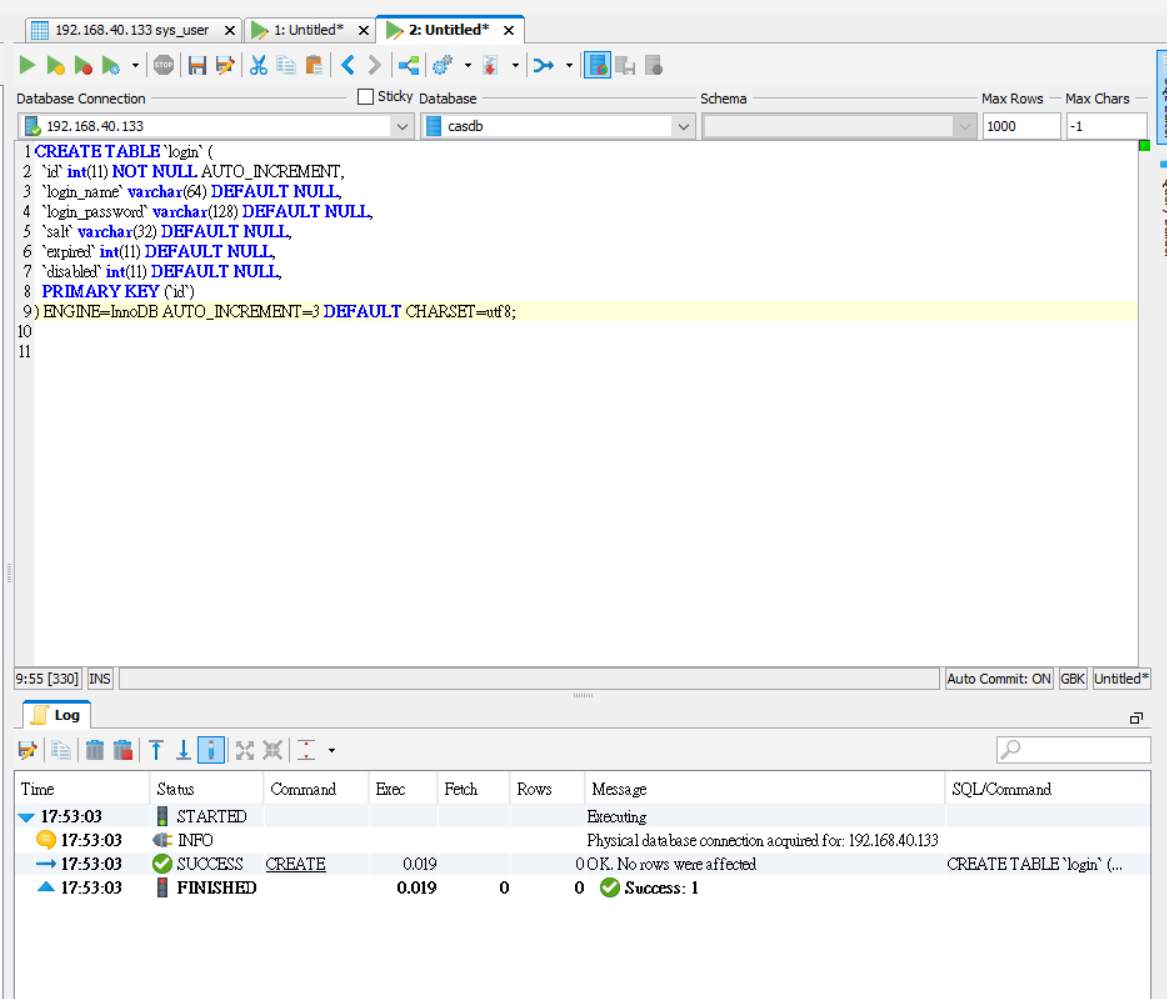Click the grey Stop execution icon

coord(163,66)
